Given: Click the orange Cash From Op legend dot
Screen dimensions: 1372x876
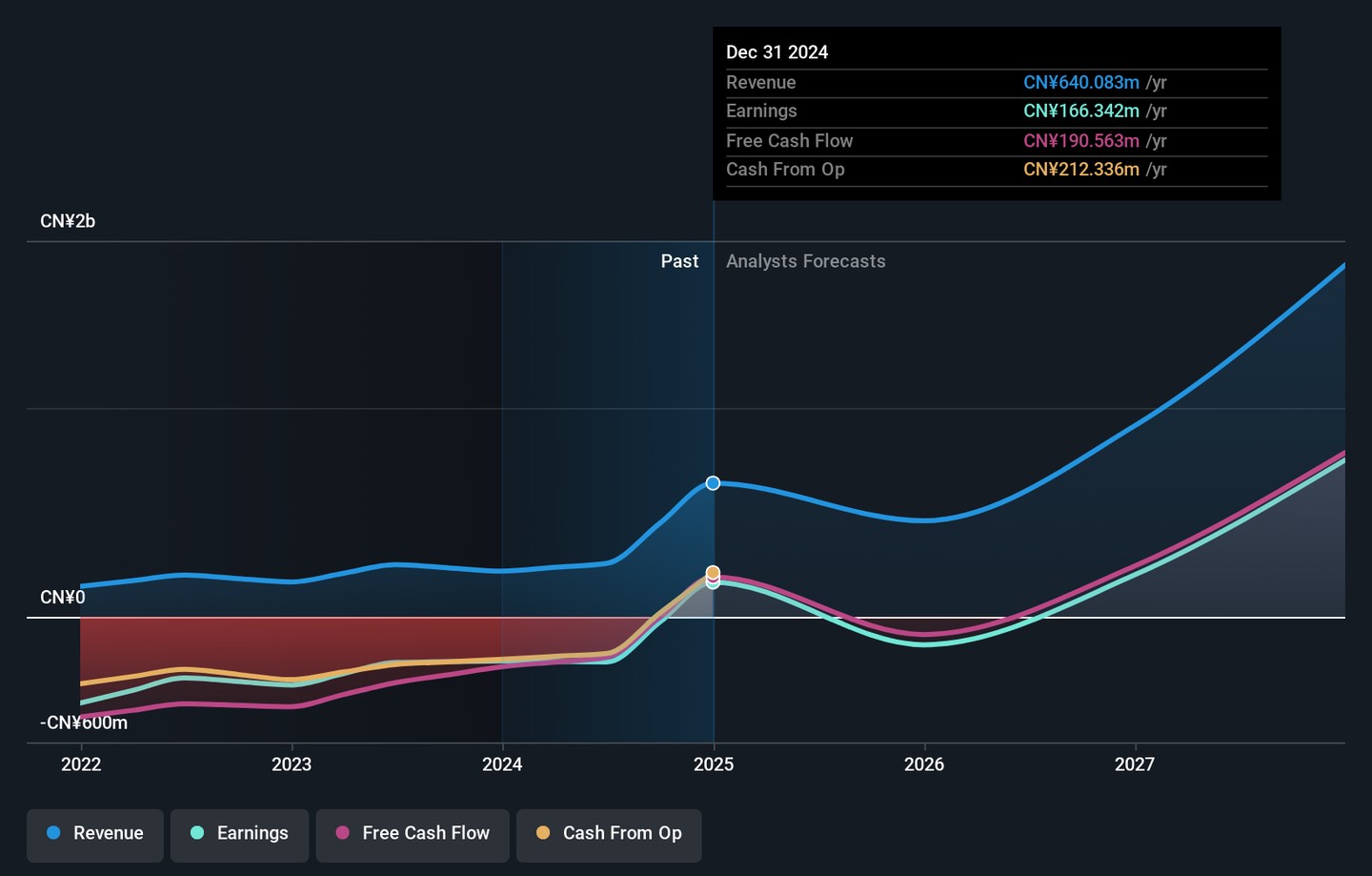Looking at the screenshot, I should [543, 833].
